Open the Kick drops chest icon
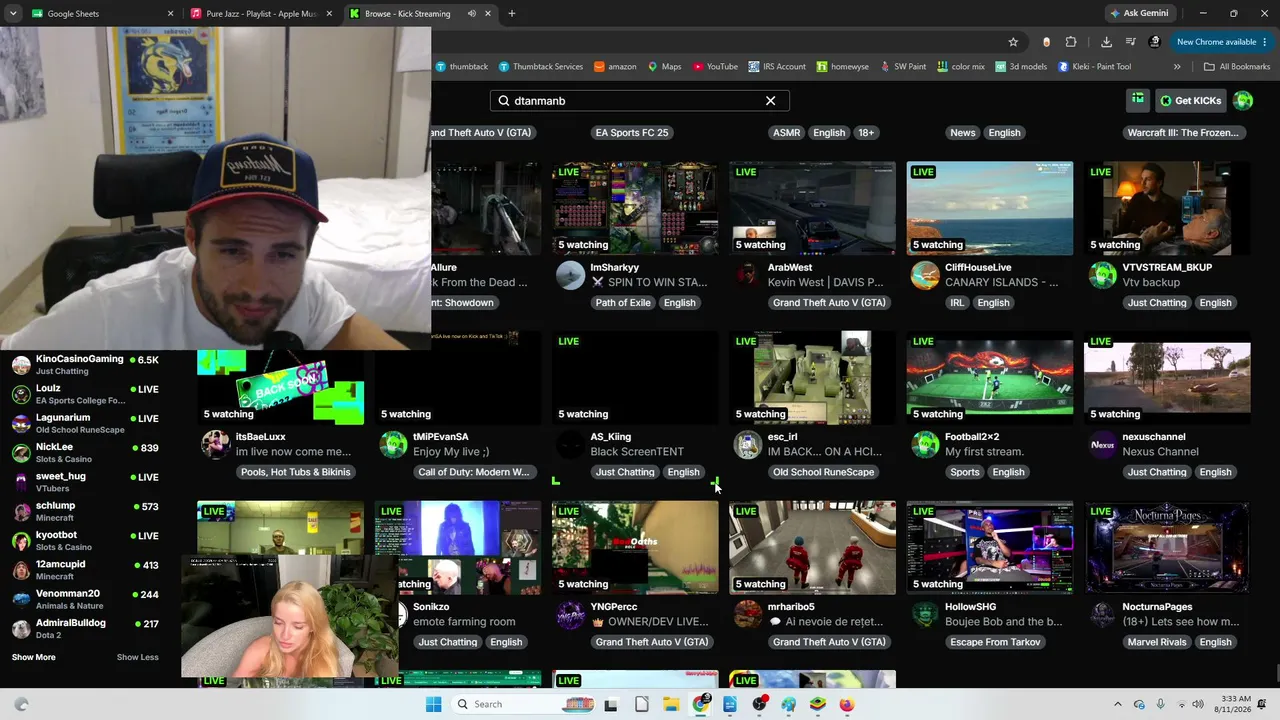Screen dimensions: 1280x720 coord(1138,100)
